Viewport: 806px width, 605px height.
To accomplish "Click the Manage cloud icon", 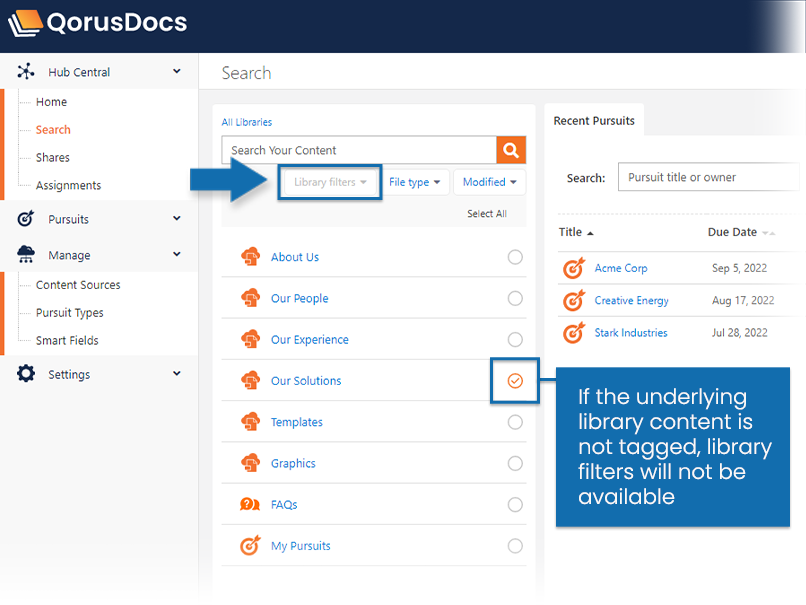I will coord(26,254).
